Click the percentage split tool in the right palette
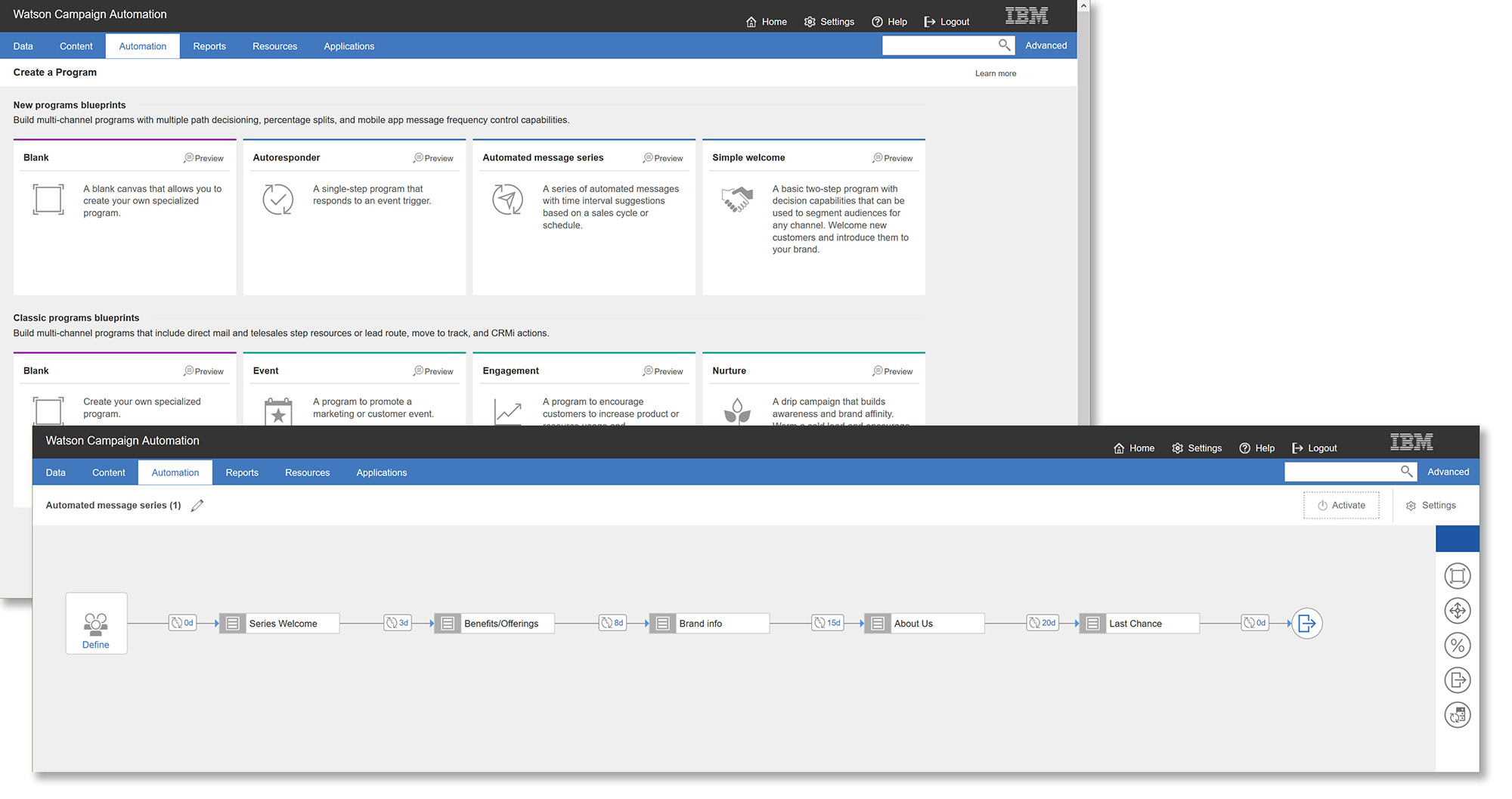 click(x=1458, y=646)
